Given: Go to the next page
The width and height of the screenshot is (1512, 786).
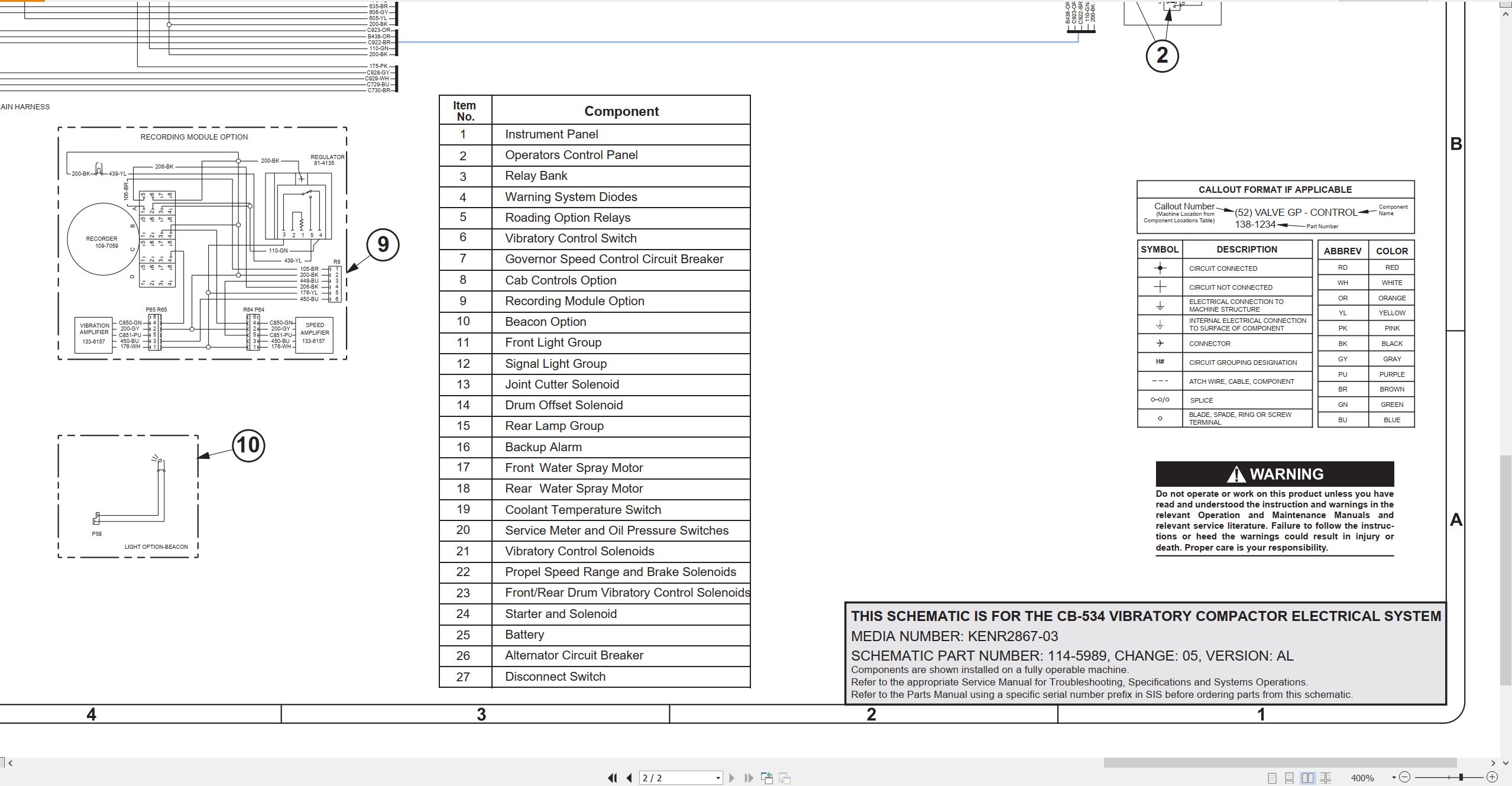Looking at the screenshot, I should [x=732, y=778].
